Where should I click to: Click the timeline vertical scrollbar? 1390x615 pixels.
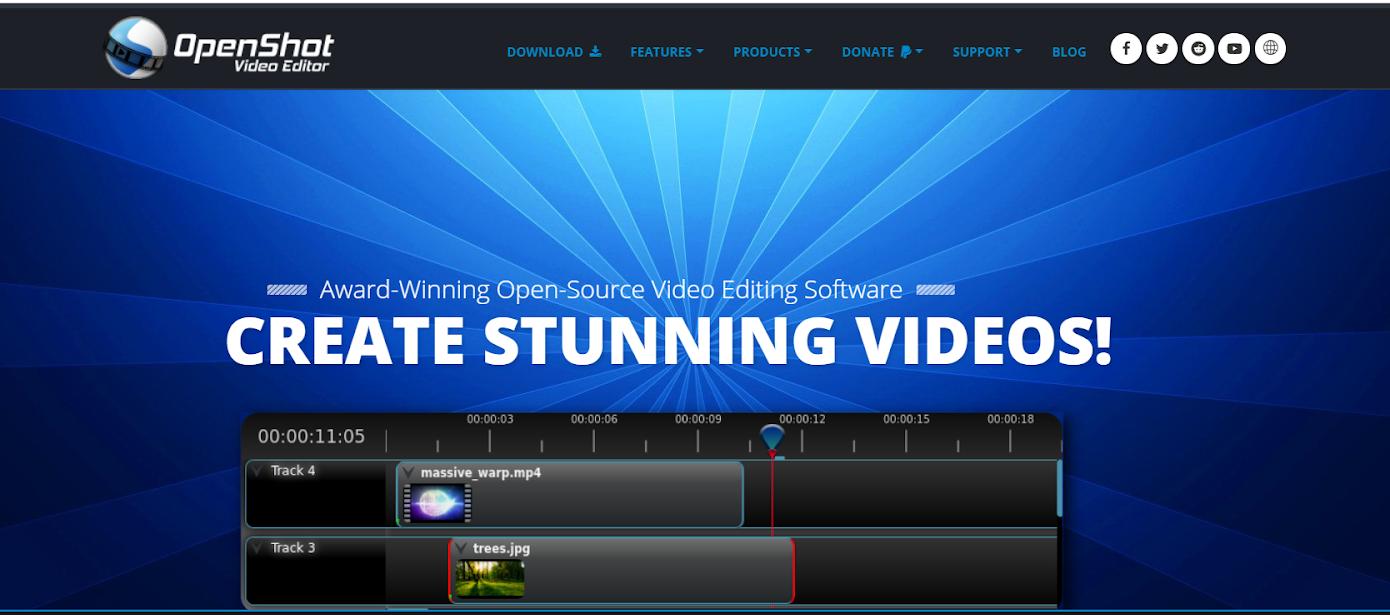coord(1059,488)
